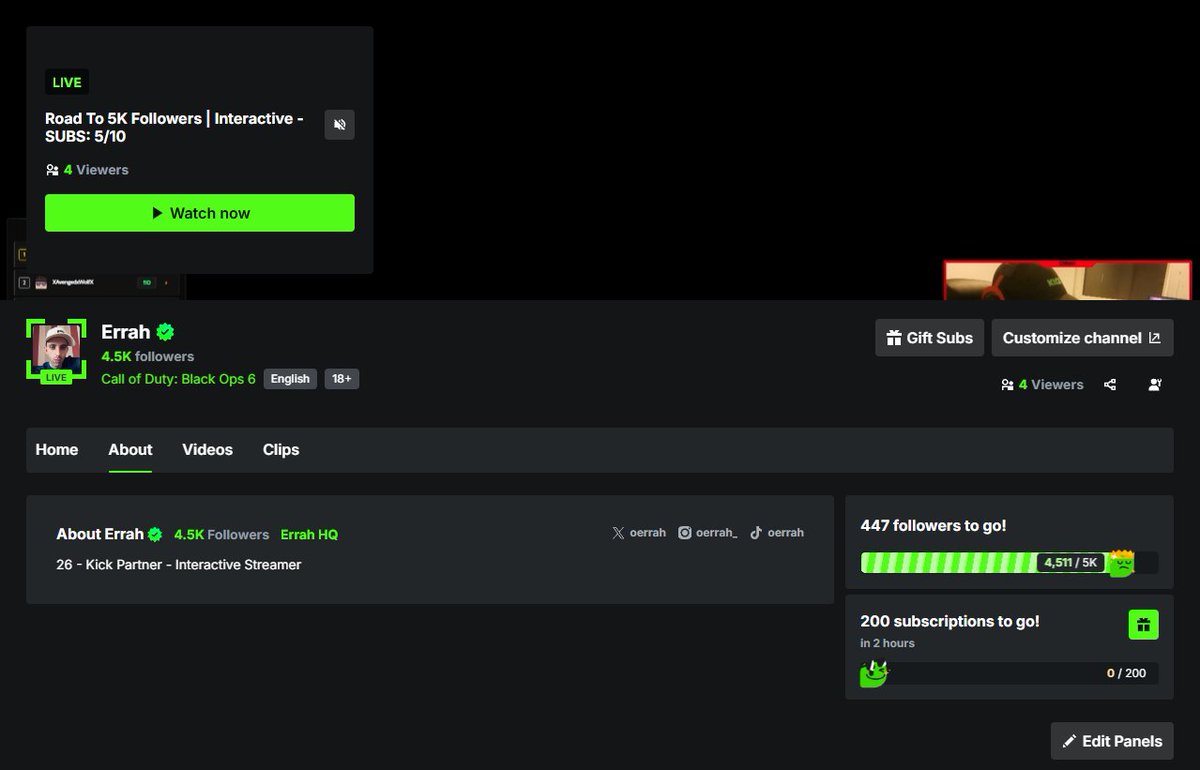Click the LIVE badge in the preview card
This screenshot has height=770, width=1200.
click(67, 82)
